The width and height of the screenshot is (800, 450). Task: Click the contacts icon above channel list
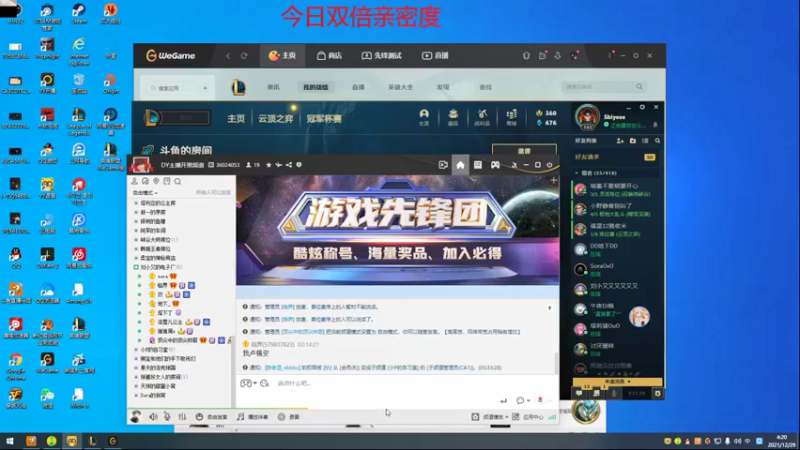[x=135, y=182]
